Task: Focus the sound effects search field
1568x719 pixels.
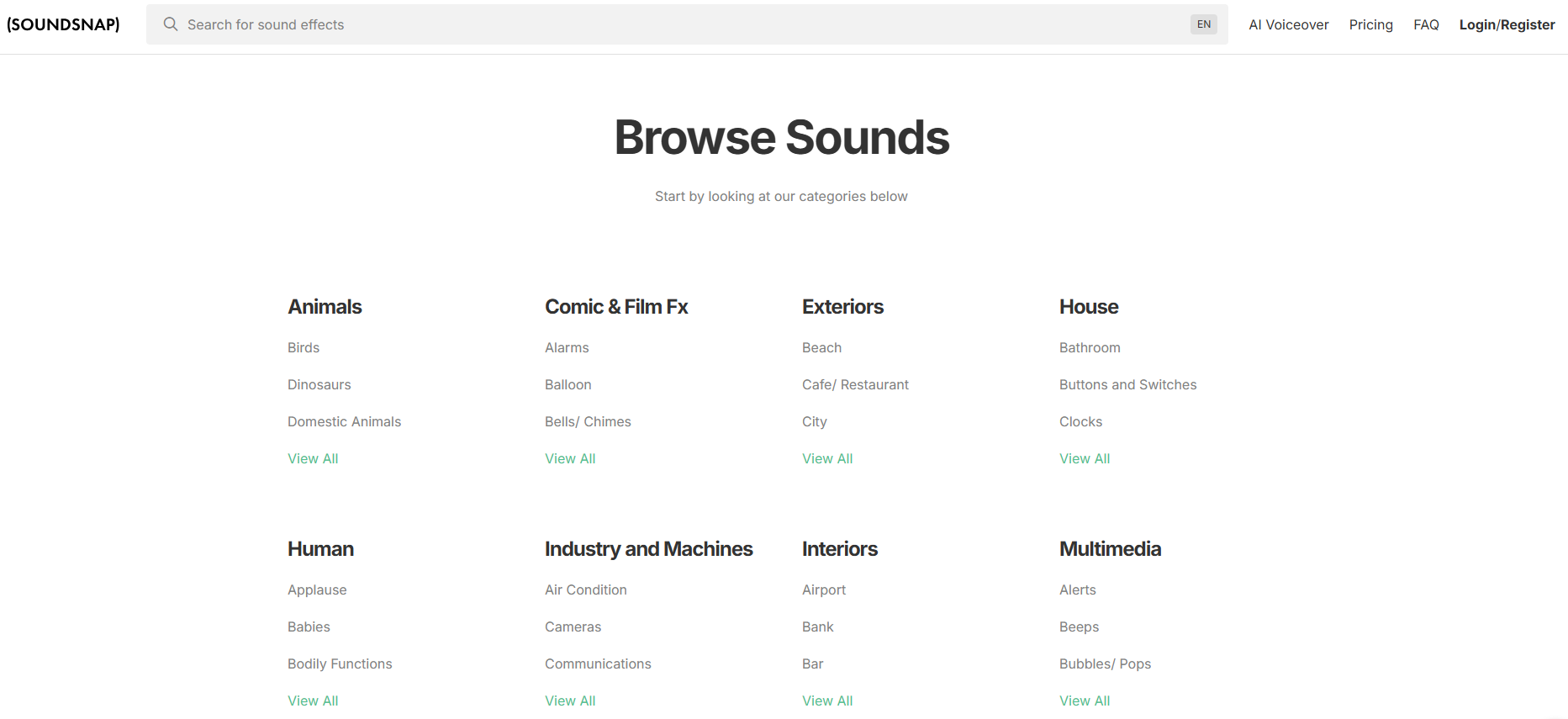Action: click(673, 24)
